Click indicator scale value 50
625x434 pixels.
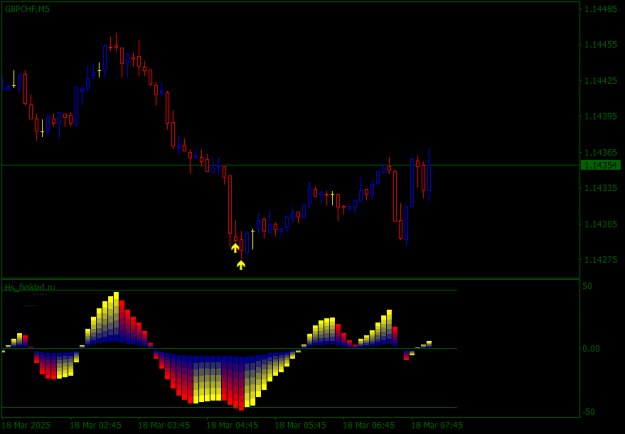588,286
